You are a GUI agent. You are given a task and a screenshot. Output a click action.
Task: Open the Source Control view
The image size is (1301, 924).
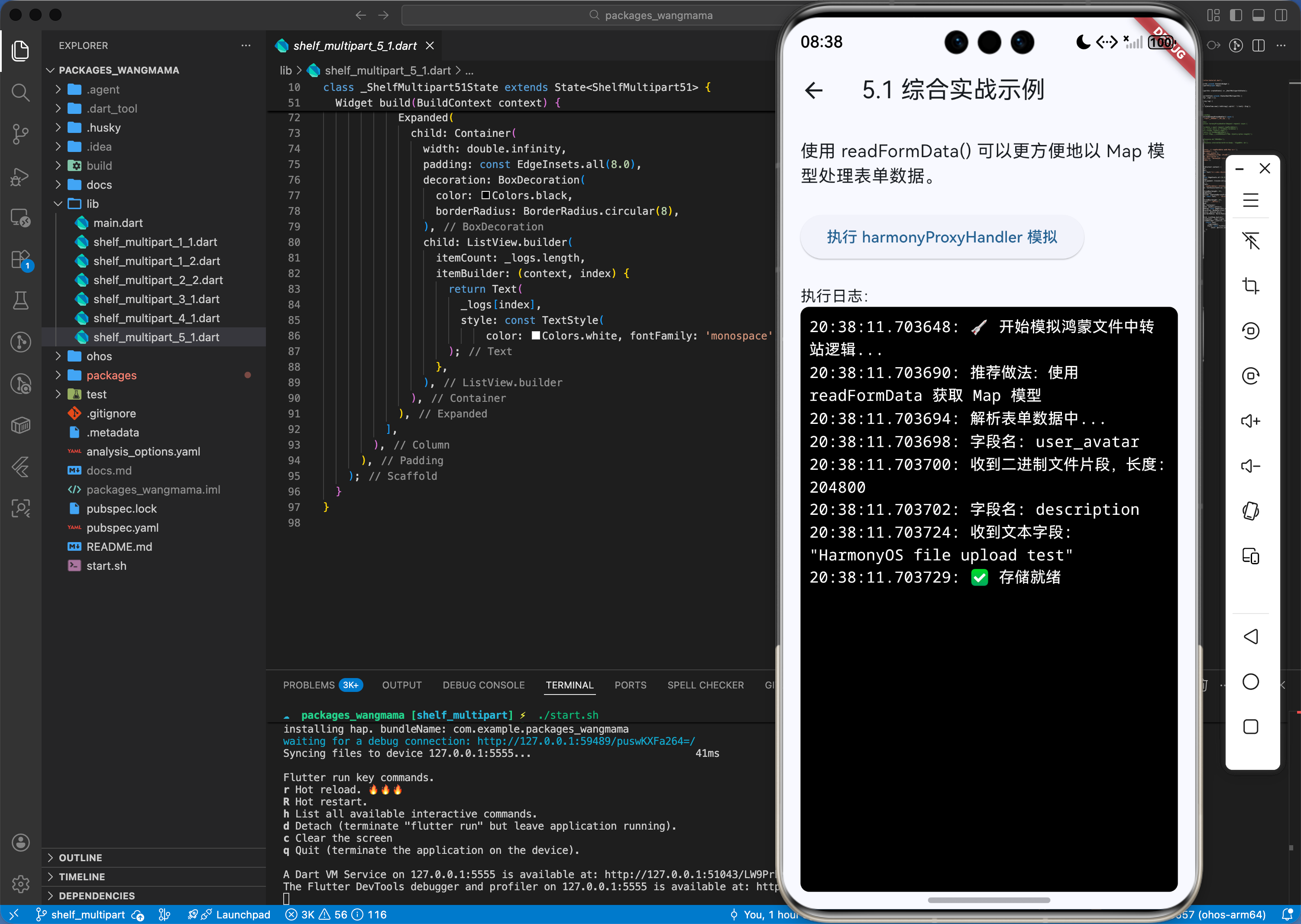click(20, 134)
